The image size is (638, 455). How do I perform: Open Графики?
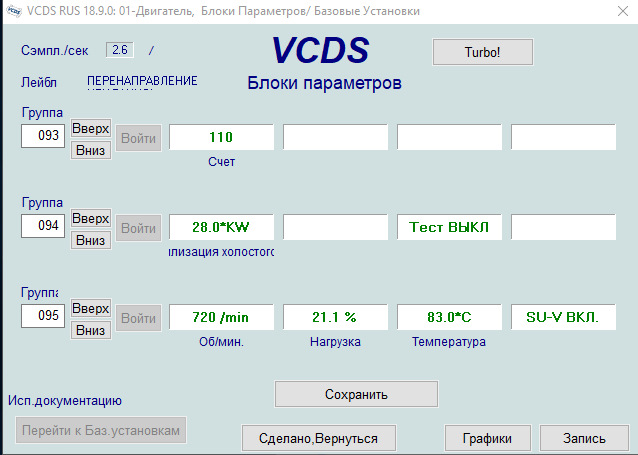pos(487,438)
